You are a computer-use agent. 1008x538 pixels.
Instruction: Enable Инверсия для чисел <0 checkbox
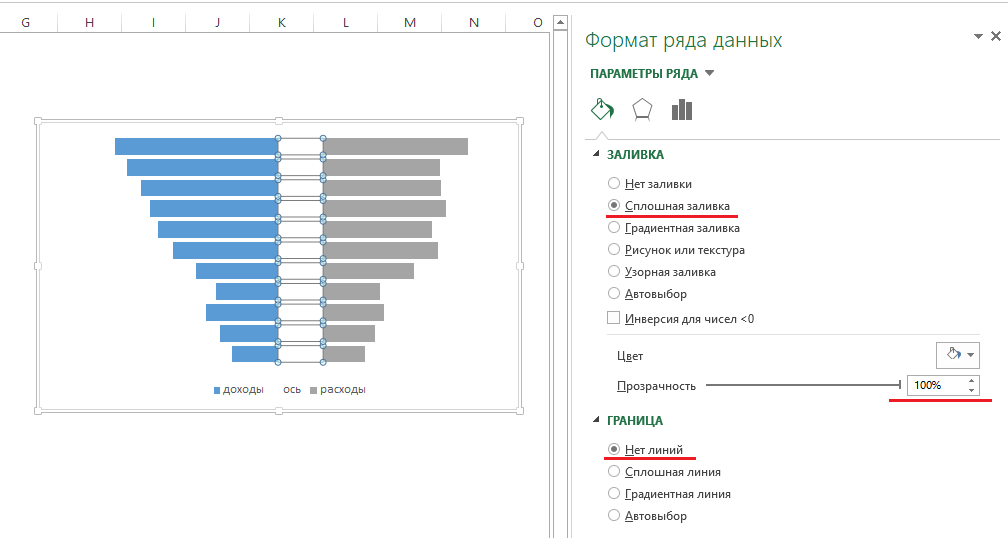coord(614,319)
